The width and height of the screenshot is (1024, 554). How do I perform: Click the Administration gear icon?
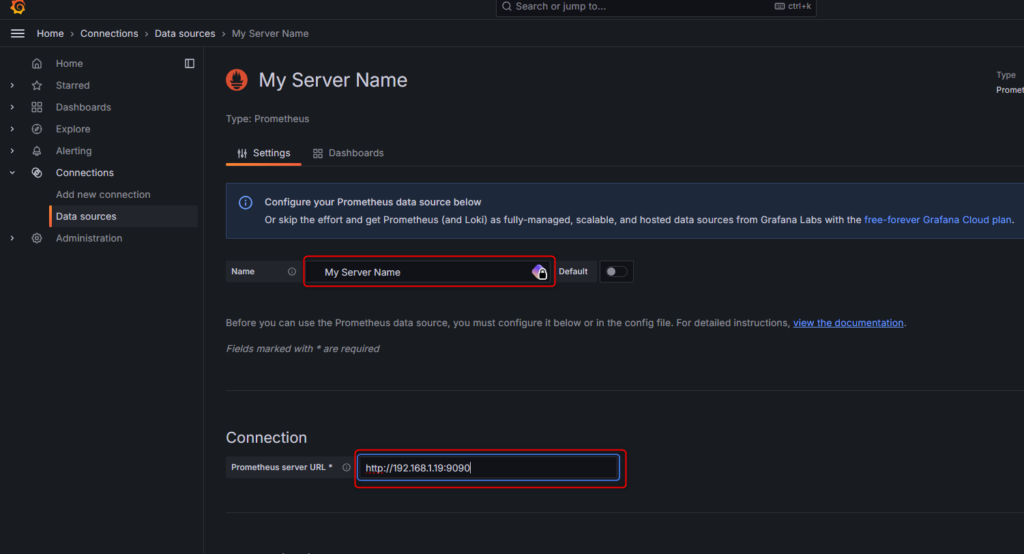click(37, 238)
